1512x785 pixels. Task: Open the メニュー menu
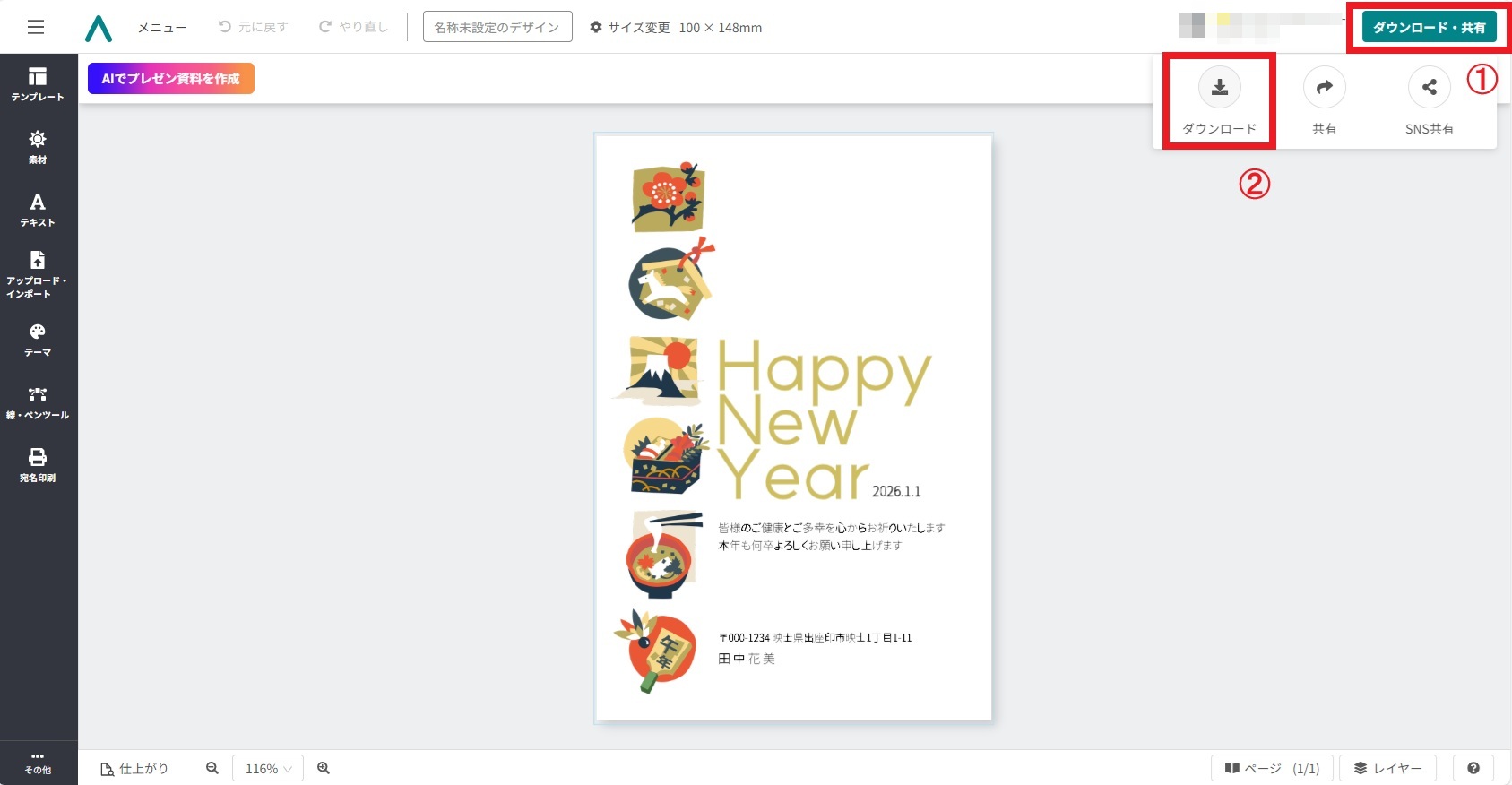[x=162, y=28]
